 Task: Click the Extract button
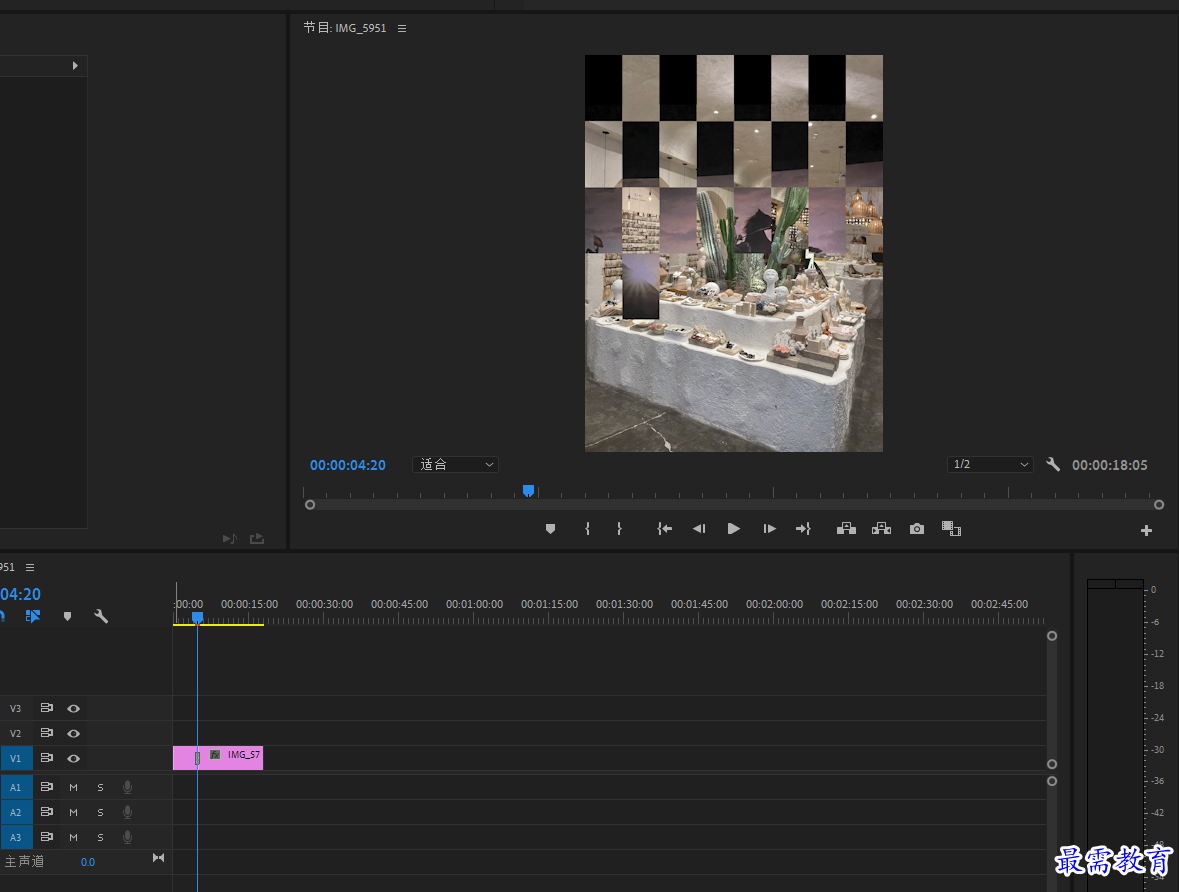881,529
